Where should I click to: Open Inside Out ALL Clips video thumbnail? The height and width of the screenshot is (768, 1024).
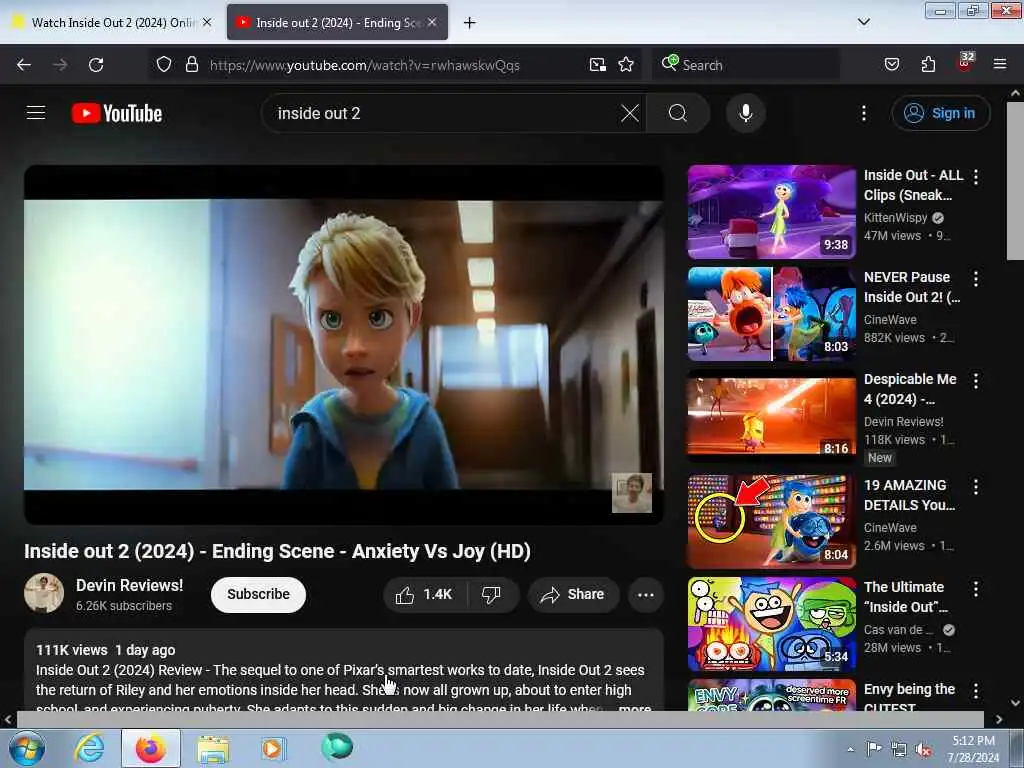(x=771, y=212)
